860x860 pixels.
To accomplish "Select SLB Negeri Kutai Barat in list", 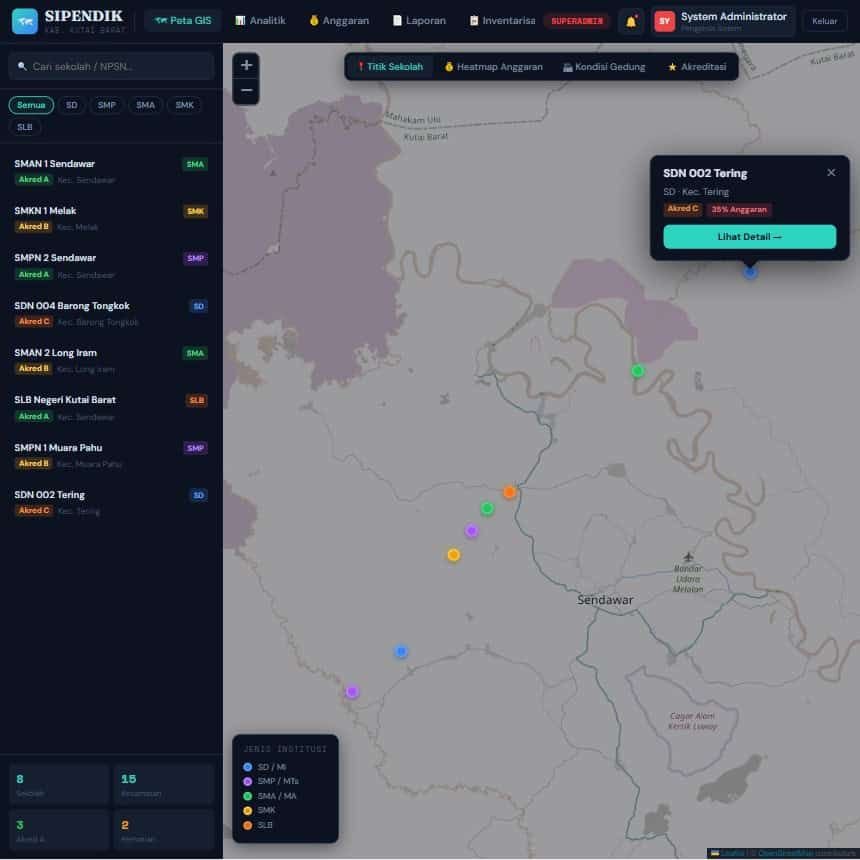I will (x=111, y=408).
